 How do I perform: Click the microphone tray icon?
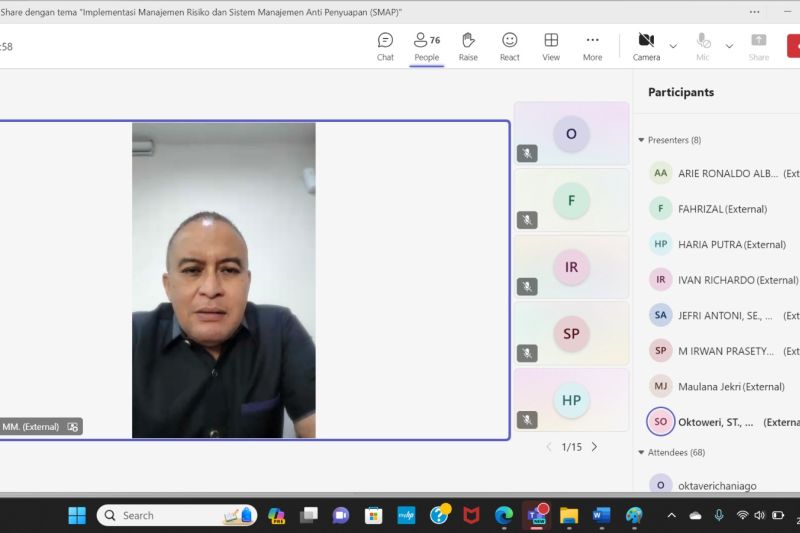point(719,515)
